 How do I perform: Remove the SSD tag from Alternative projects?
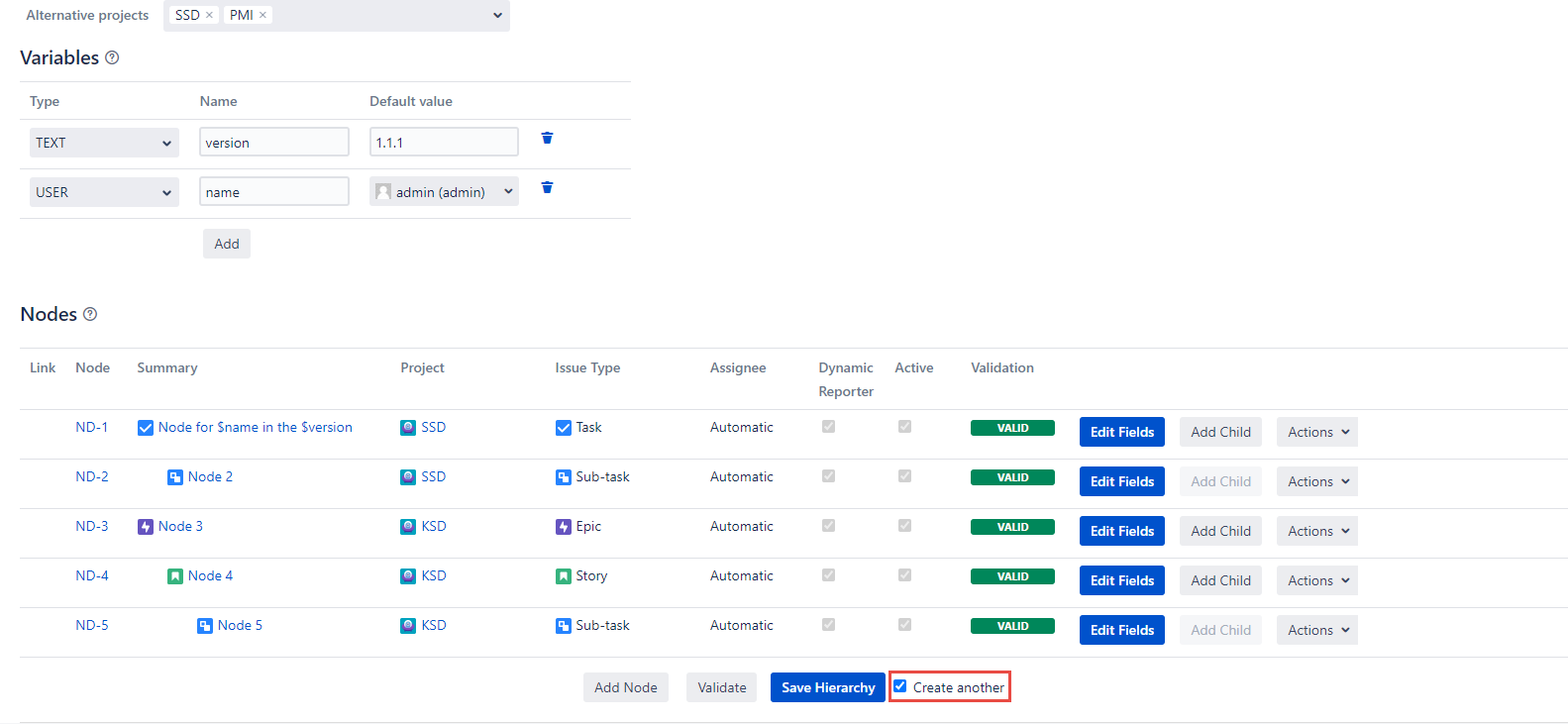[209, 16]
